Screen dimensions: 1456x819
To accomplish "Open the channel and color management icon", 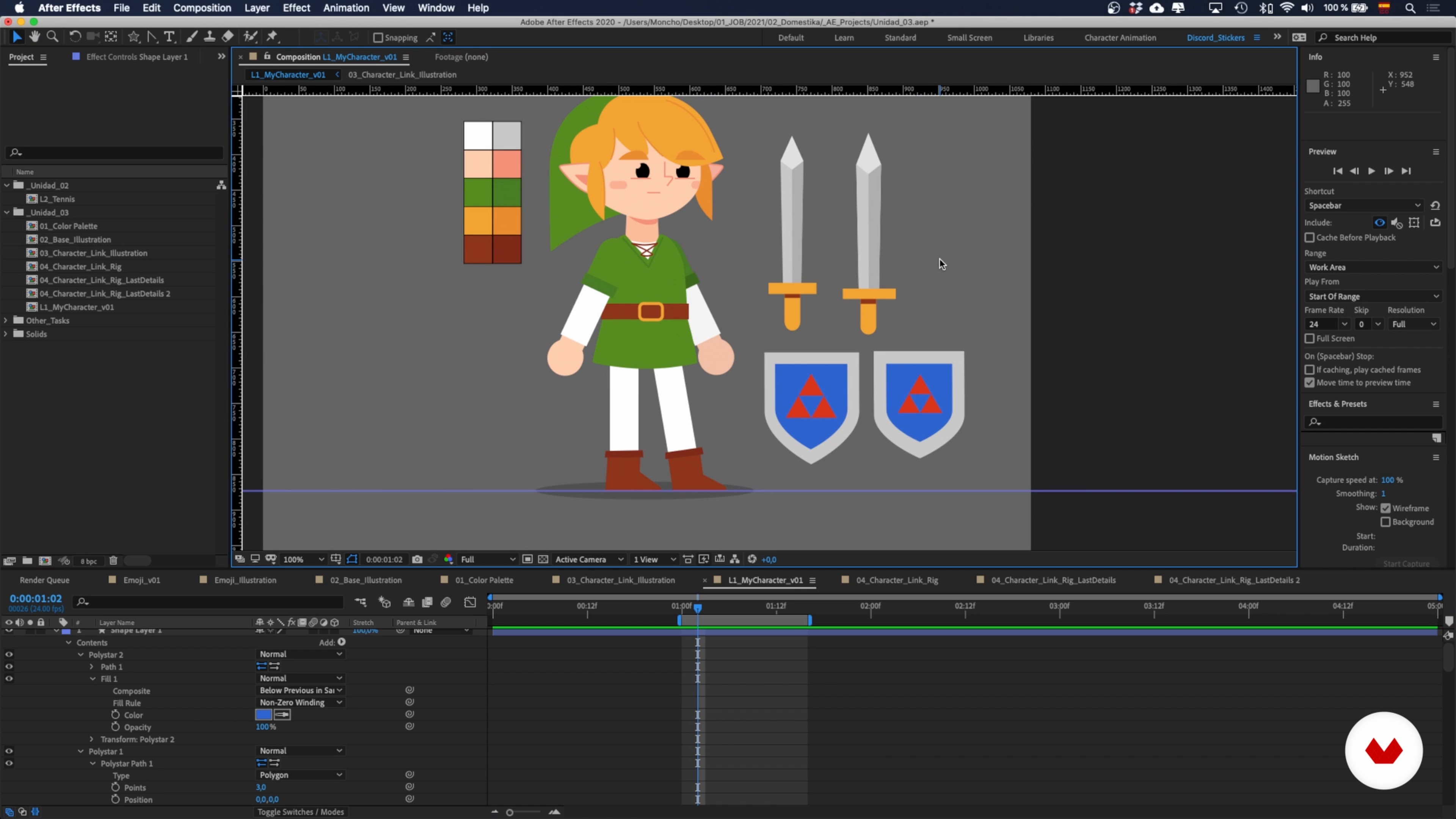I will 448,559.
